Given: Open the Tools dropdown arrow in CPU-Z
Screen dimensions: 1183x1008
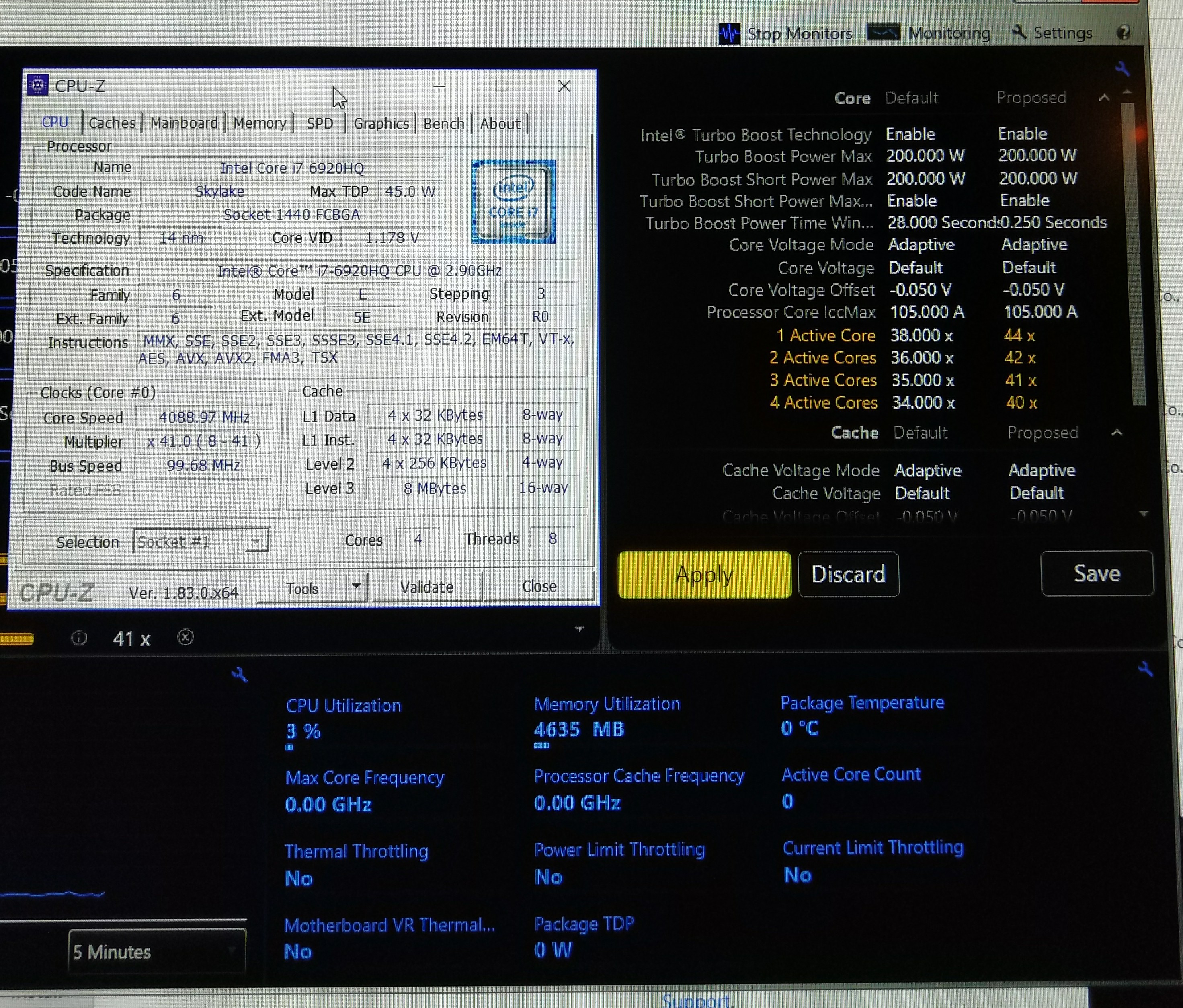Looking at the screenshot, I should click(x=356, y=586).
